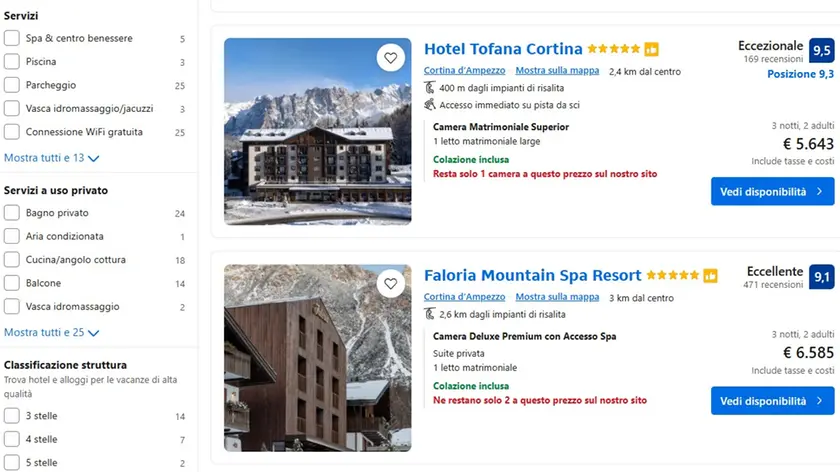Image resolution: width=840 pixels, height=472 pixels.
Task: Enable the Piscina filter checkbox
Action: click(x=12, y=62)
